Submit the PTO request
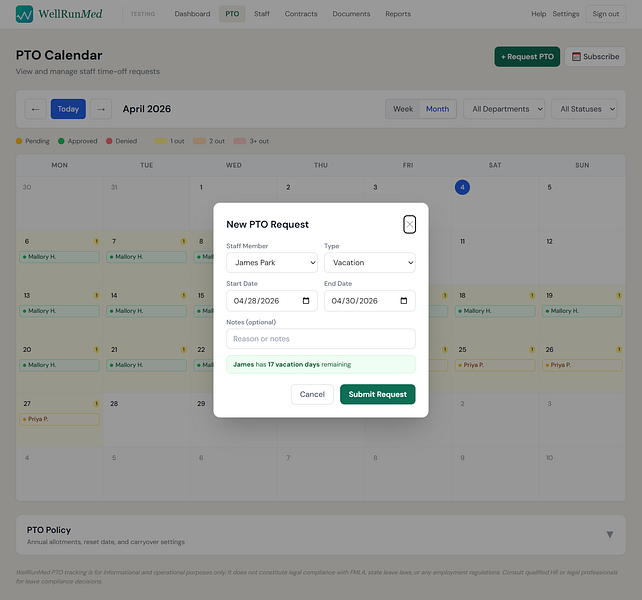The height and width of the screenshot is (600, 642). pos(378,394)
